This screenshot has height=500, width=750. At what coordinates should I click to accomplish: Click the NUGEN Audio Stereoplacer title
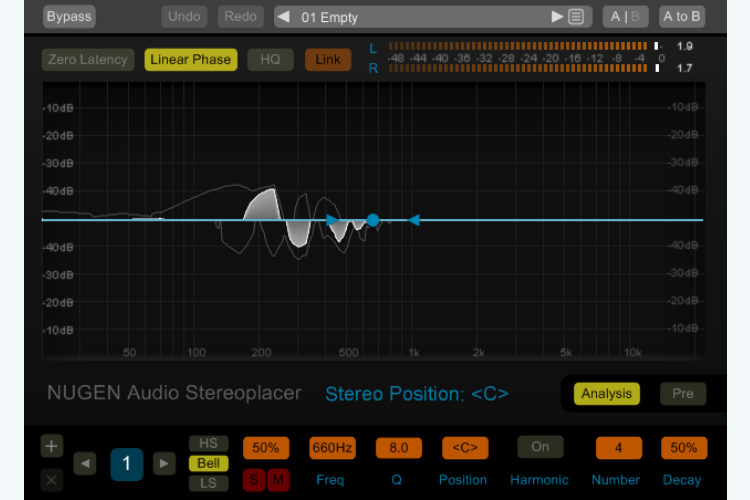coord(174,393)
